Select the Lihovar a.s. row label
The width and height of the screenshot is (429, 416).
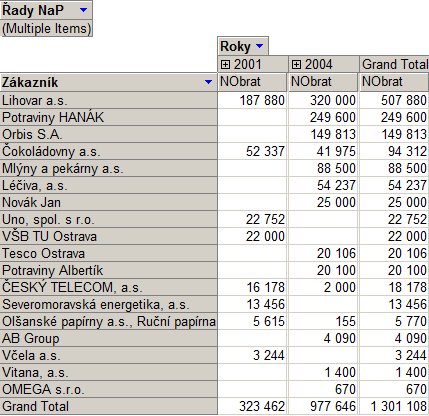point(109,100)
